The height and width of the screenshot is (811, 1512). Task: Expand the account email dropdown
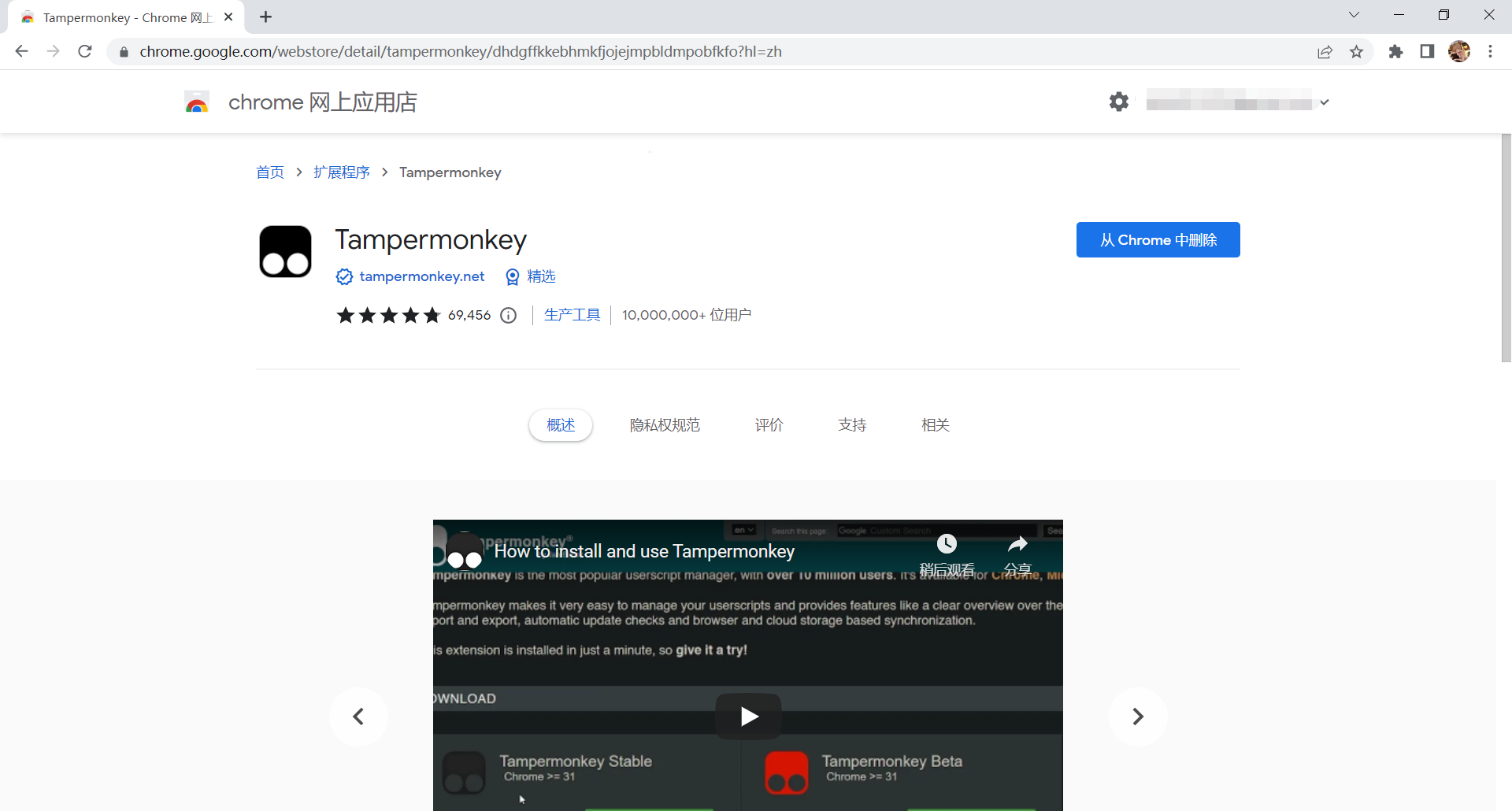pos(1325,102)
